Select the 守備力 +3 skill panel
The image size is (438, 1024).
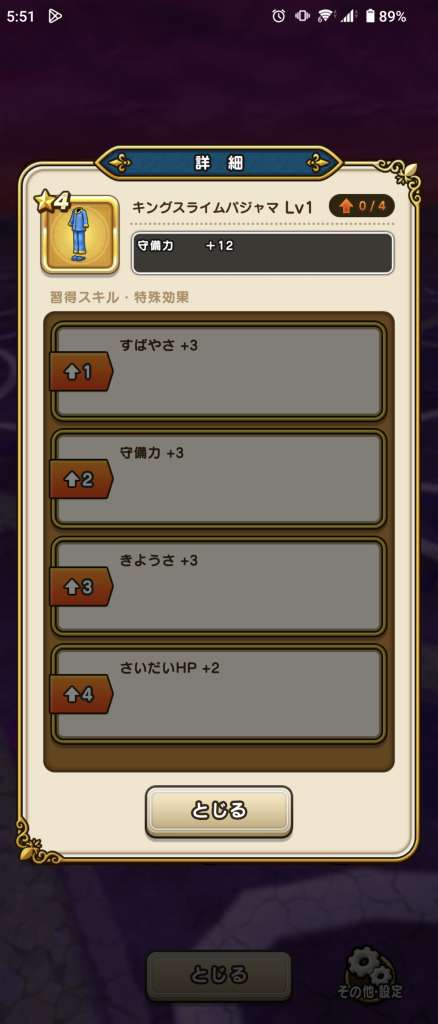click(219, 479)
